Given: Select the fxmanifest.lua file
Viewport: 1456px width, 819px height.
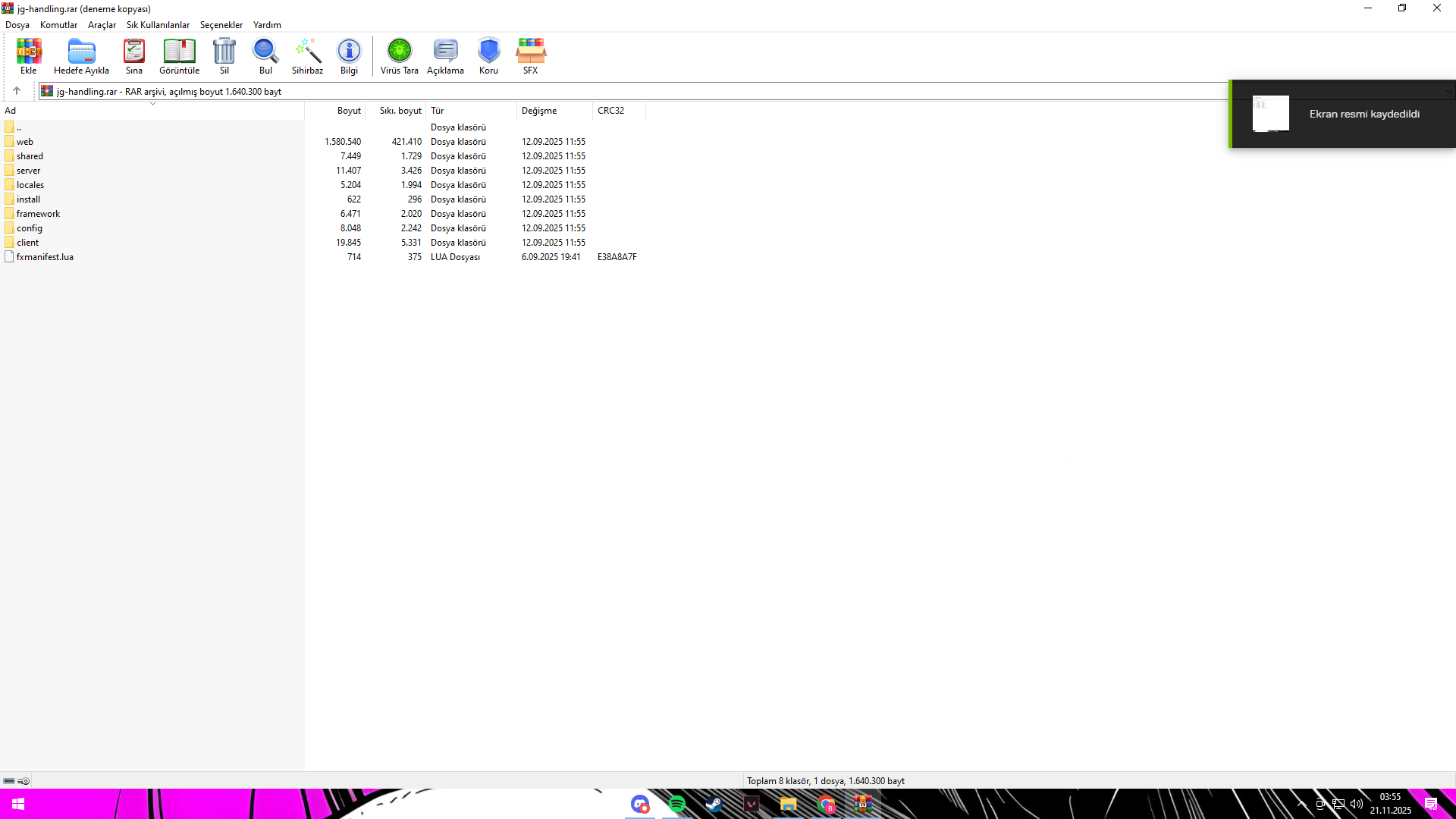Looking at the screenshot, I should (45, 257).
